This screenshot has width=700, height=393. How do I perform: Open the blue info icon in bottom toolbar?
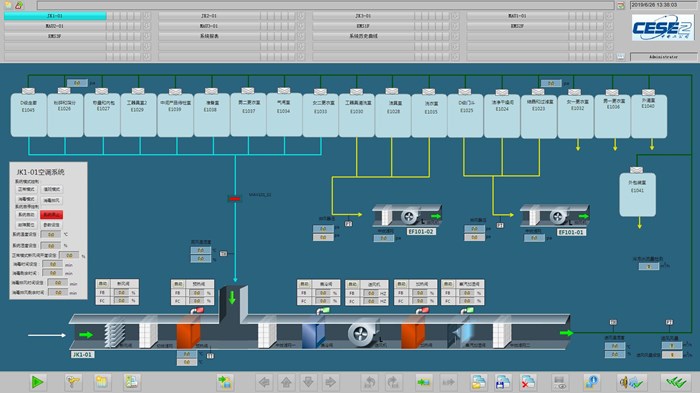[x=591, y=382]
